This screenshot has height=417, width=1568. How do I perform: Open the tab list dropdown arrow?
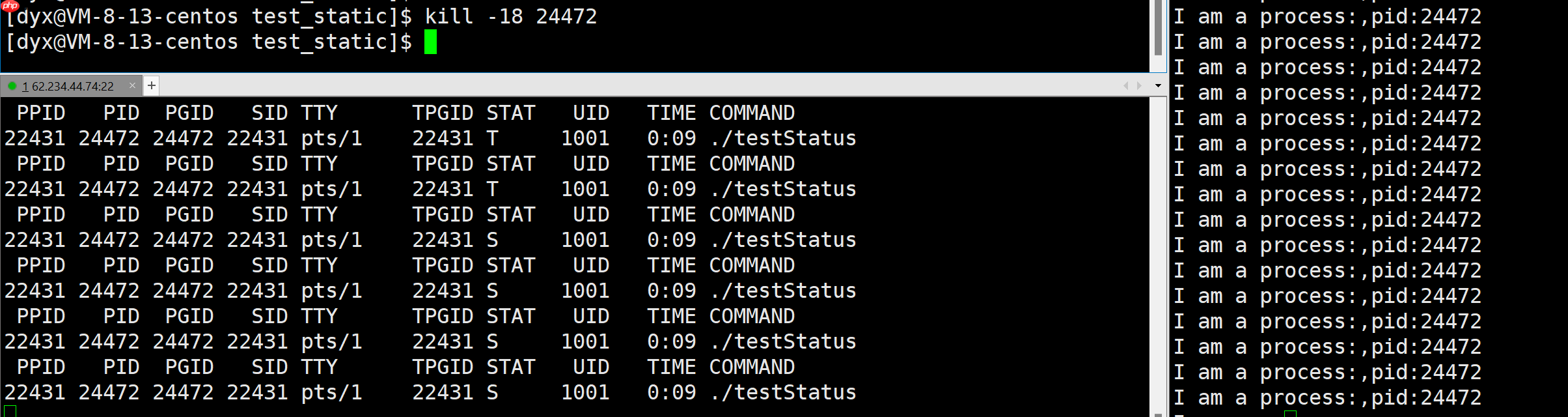click(1158, 85)
